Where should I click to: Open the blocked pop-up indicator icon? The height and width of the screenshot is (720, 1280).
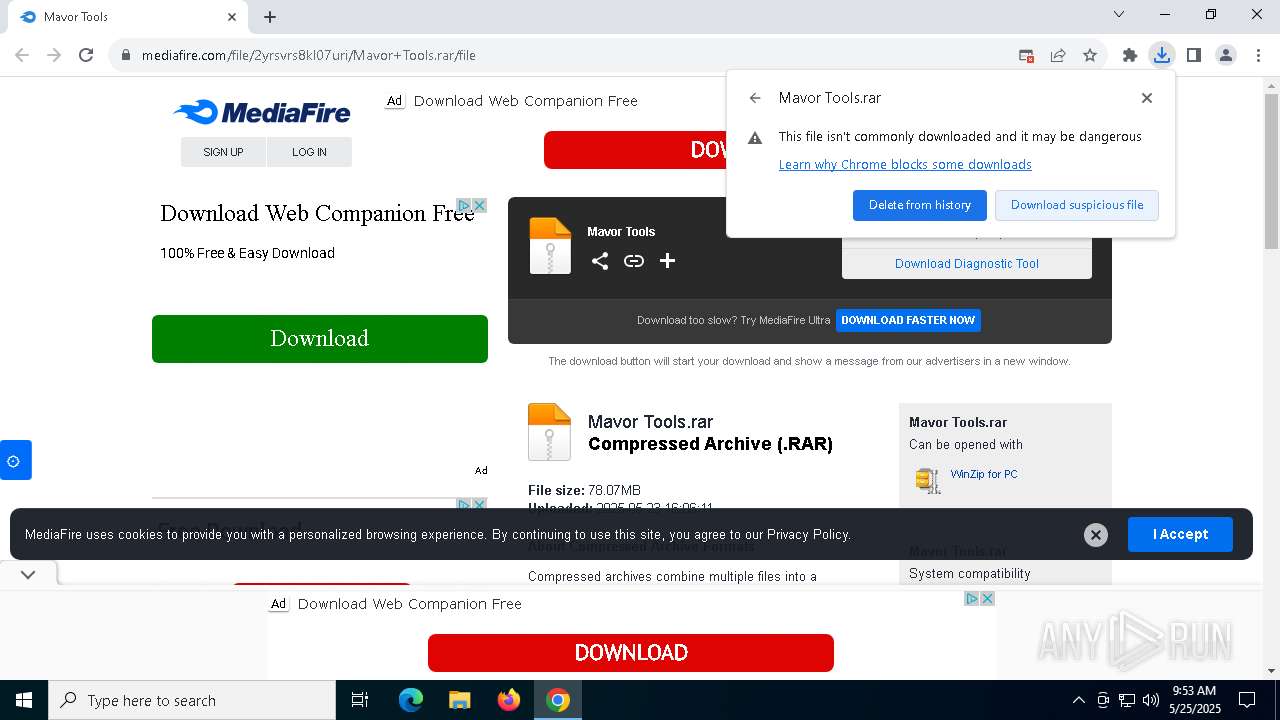click(1026, 55)
